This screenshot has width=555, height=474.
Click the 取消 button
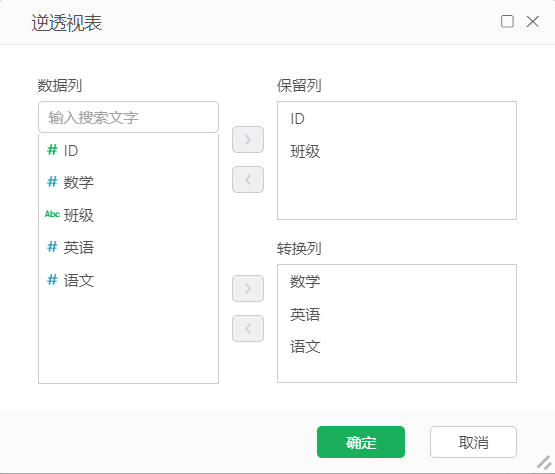point(473,442)
